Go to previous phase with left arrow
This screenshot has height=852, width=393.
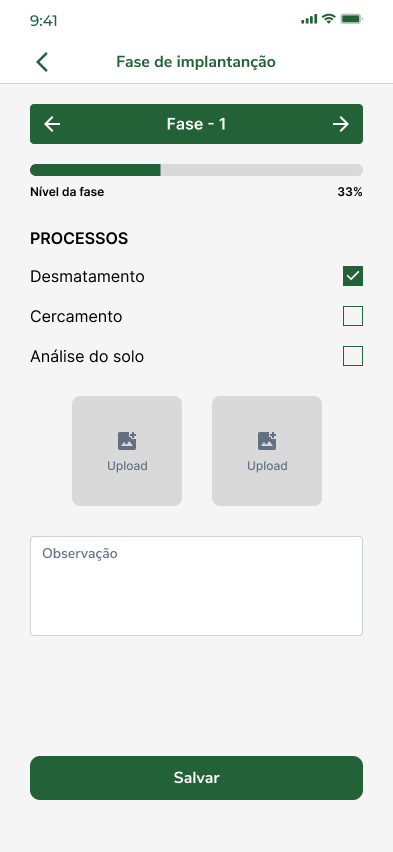click(x=52, y=124)
